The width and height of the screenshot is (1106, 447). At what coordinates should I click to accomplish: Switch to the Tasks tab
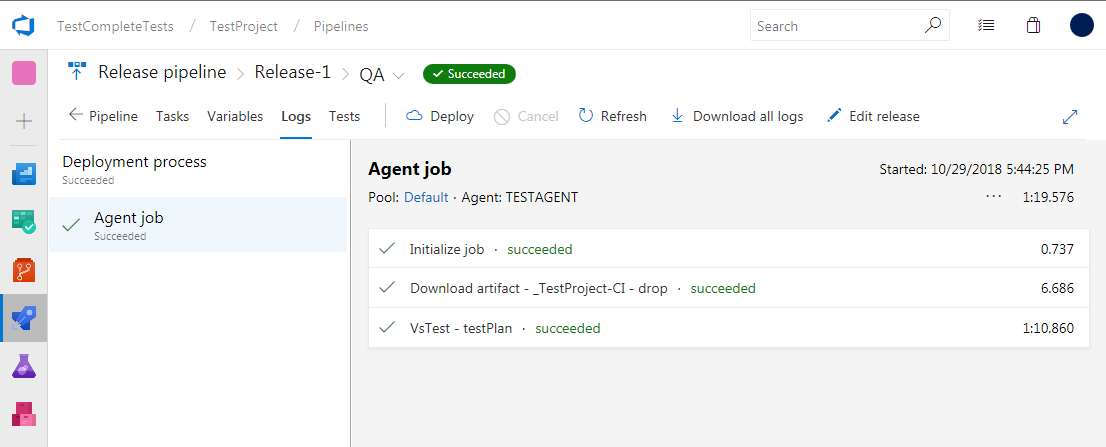pos(172,116)
